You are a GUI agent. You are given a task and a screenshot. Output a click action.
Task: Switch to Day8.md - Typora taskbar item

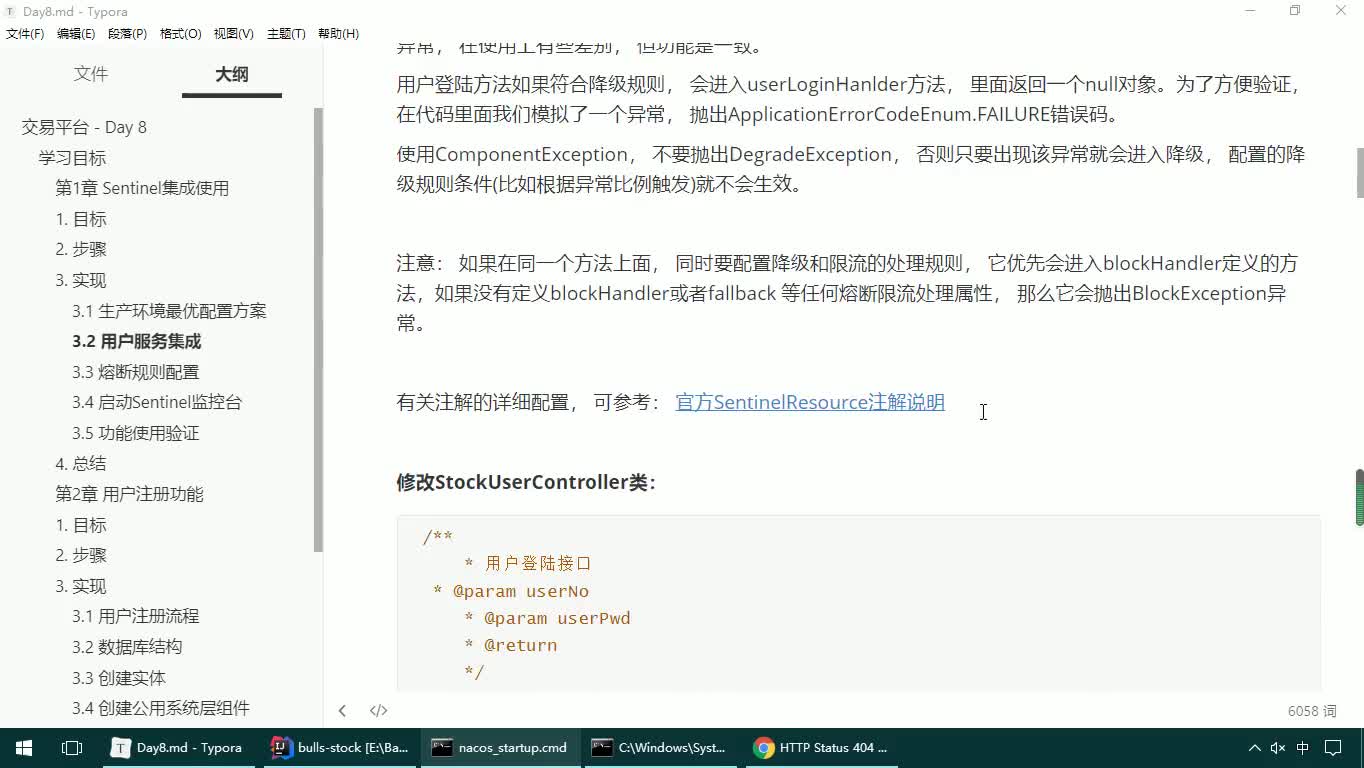[177, 748]
